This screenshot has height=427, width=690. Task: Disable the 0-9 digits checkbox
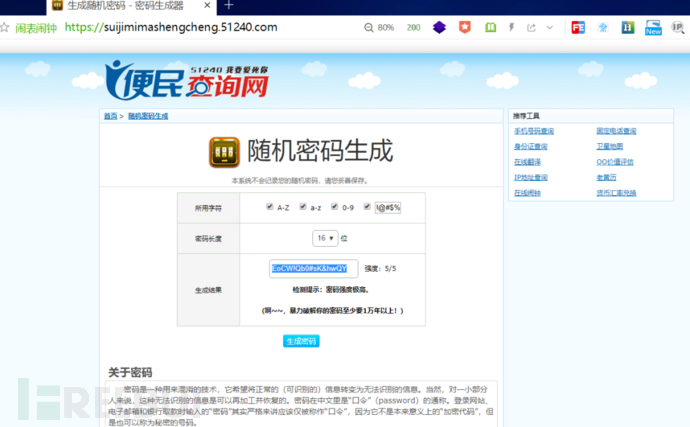[x=333, y=207]
